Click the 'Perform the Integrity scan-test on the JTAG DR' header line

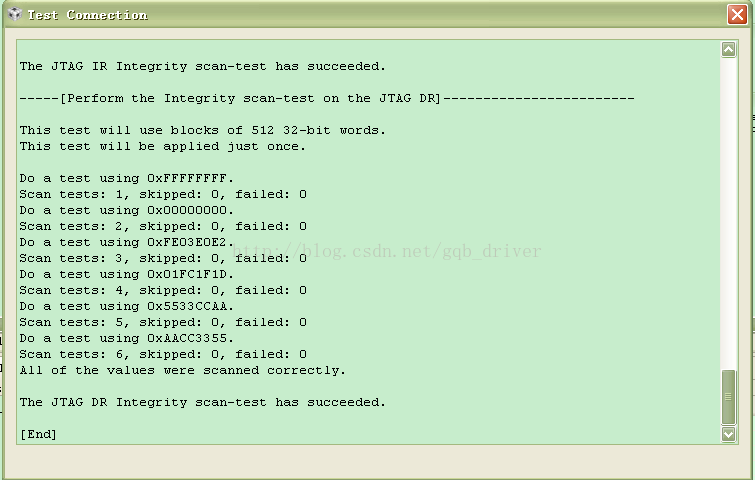327,98
